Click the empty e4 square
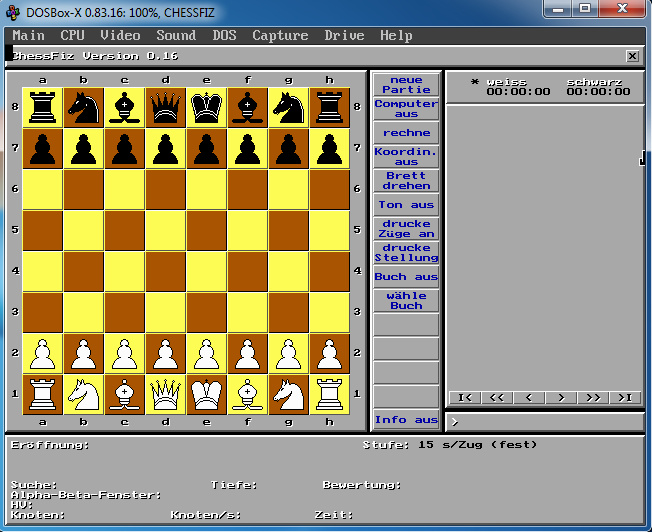 (x=207, y=272)
